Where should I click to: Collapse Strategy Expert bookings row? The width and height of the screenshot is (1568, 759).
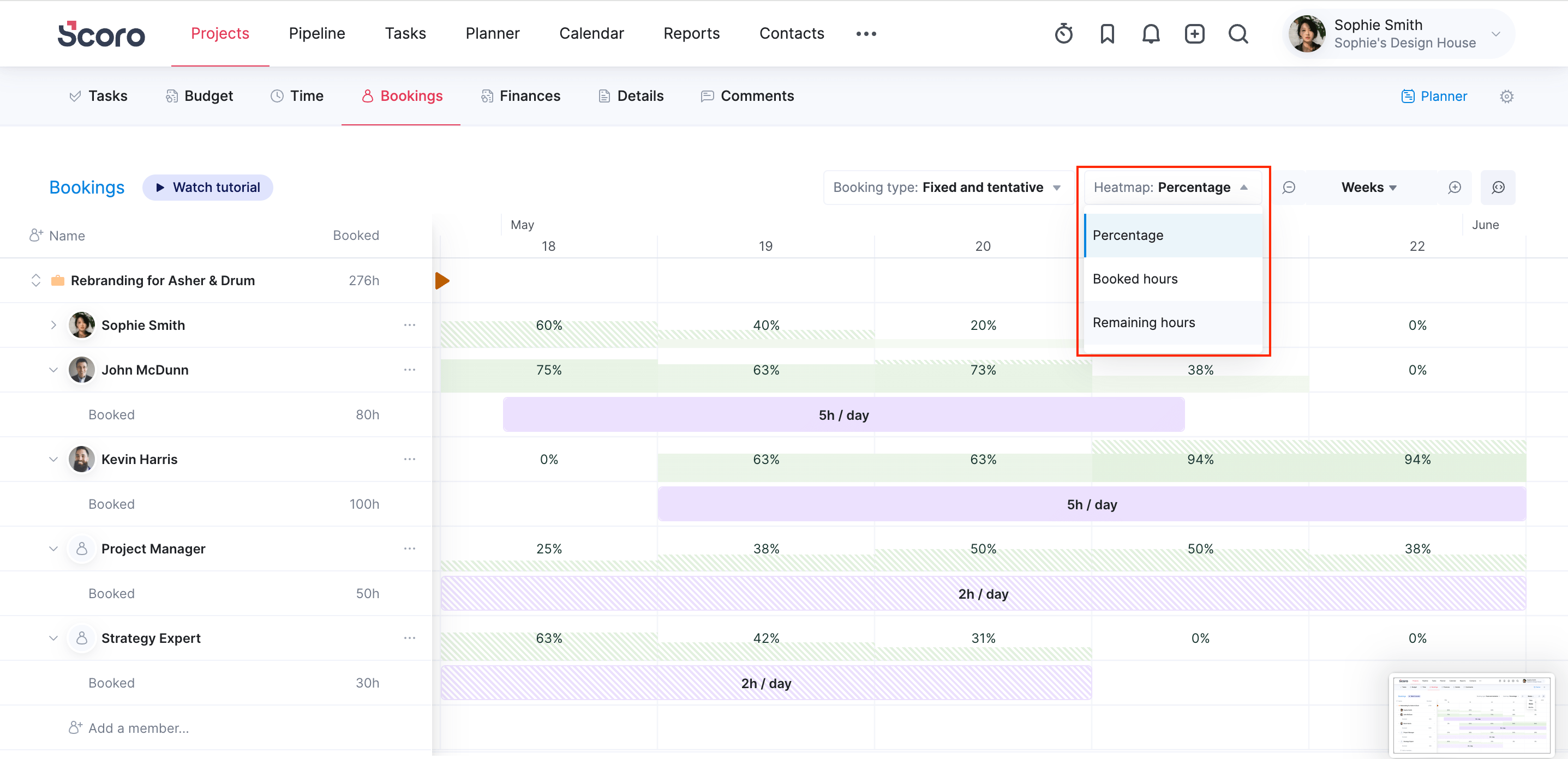click(x=53, y=638)
